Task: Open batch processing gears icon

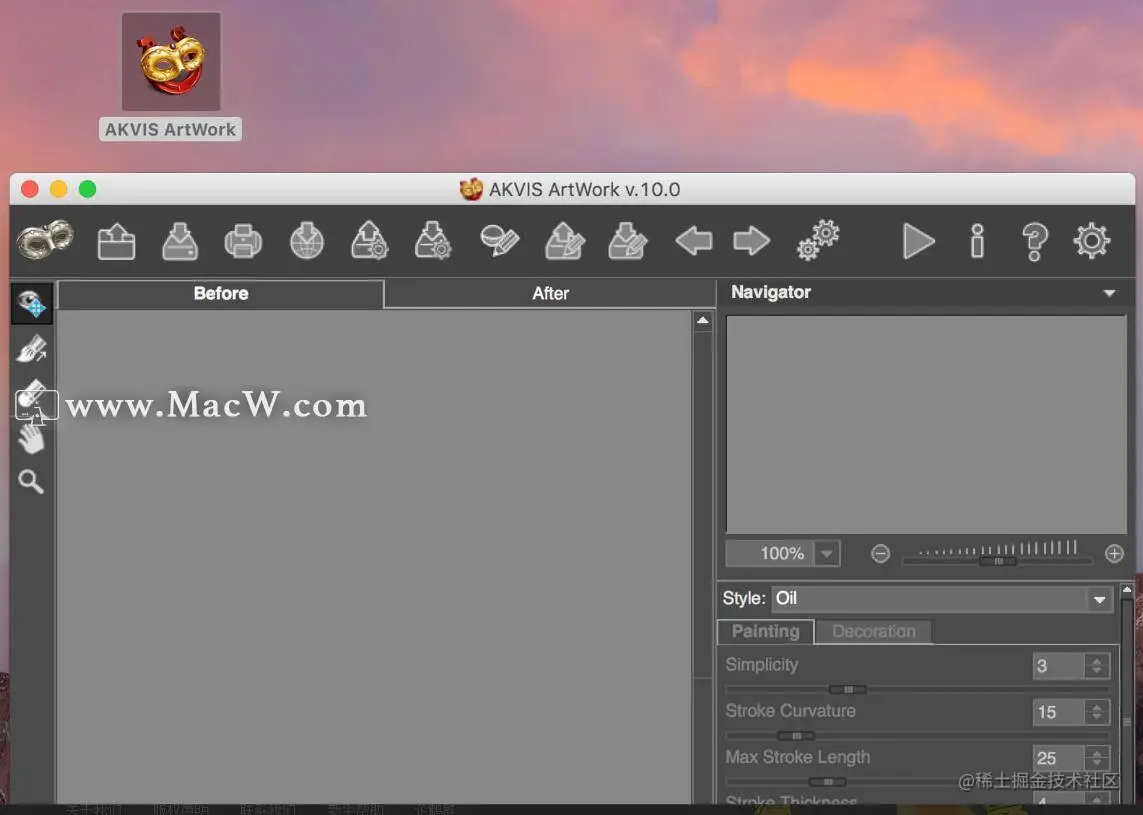Action: (819, 240)
